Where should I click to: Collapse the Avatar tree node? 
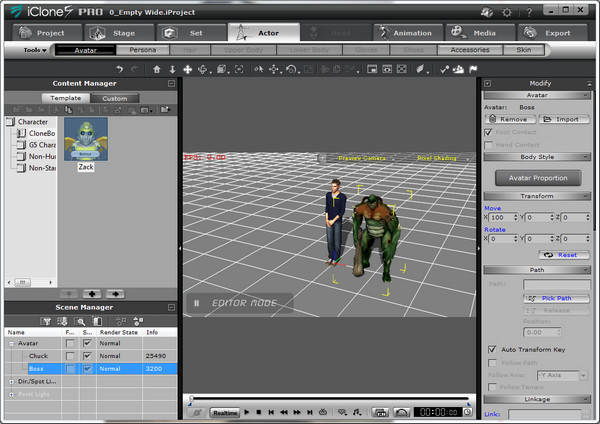[x=11, y=343]
